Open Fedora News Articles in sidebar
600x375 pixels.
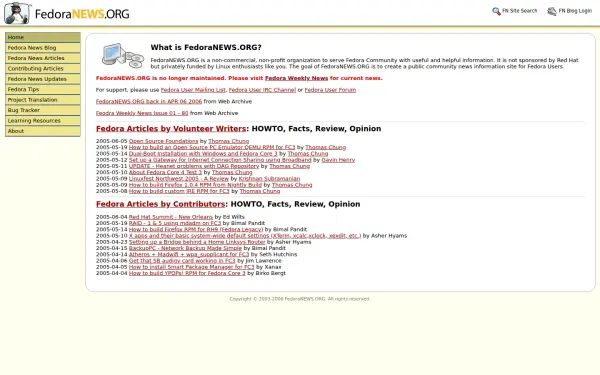(x=43, y=58)
